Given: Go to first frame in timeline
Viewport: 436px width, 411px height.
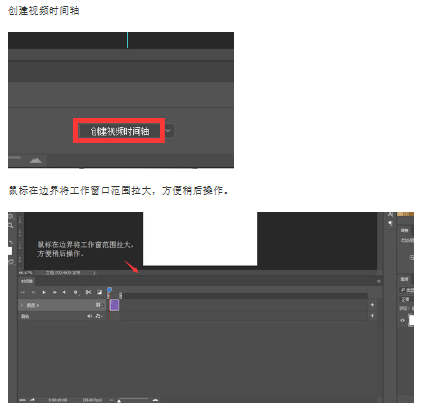Looking at the screenshot, I should click(23, 292).
